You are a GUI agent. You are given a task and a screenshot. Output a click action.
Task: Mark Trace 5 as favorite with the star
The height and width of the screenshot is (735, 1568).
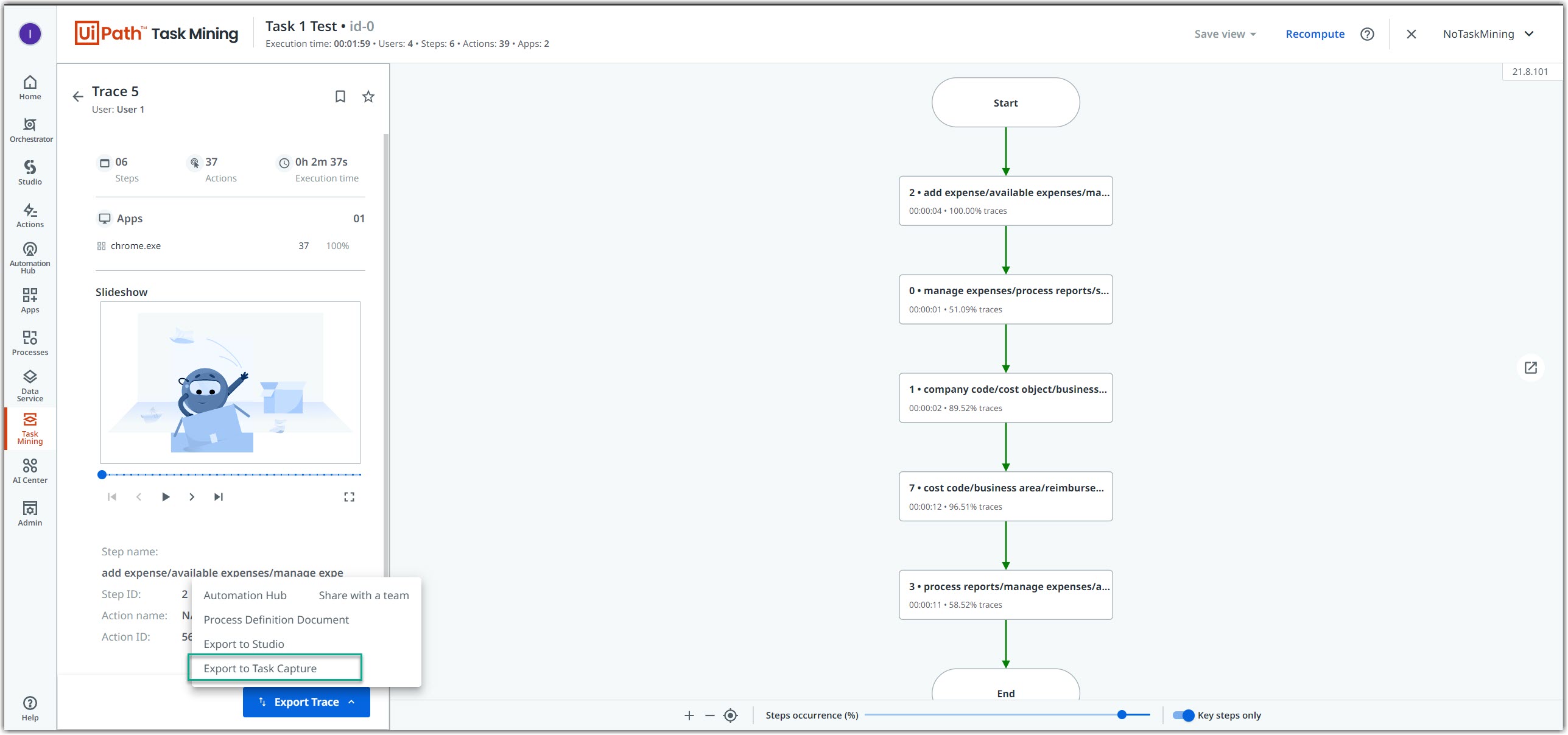pyautogui.click(x=367, y=96)
